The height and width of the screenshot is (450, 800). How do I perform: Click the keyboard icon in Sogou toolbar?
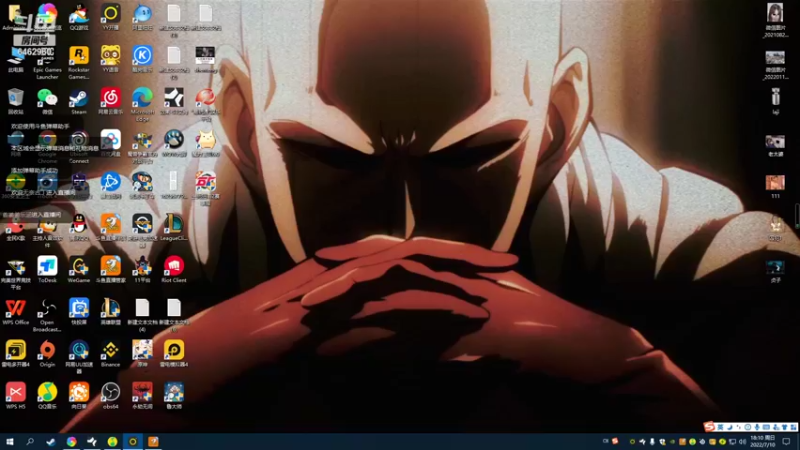[766, 427]
